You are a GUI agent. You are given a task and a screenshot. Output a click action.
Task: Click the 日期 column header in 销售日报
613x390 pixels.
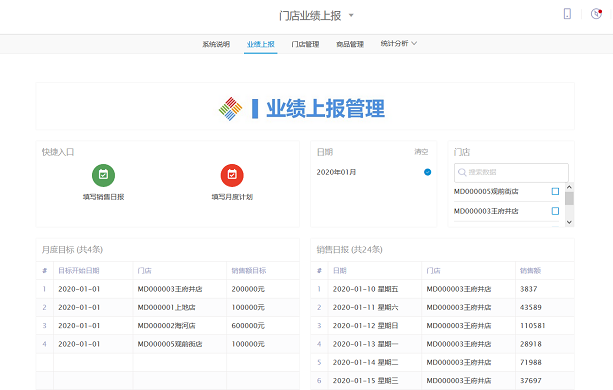pos(340,270)
